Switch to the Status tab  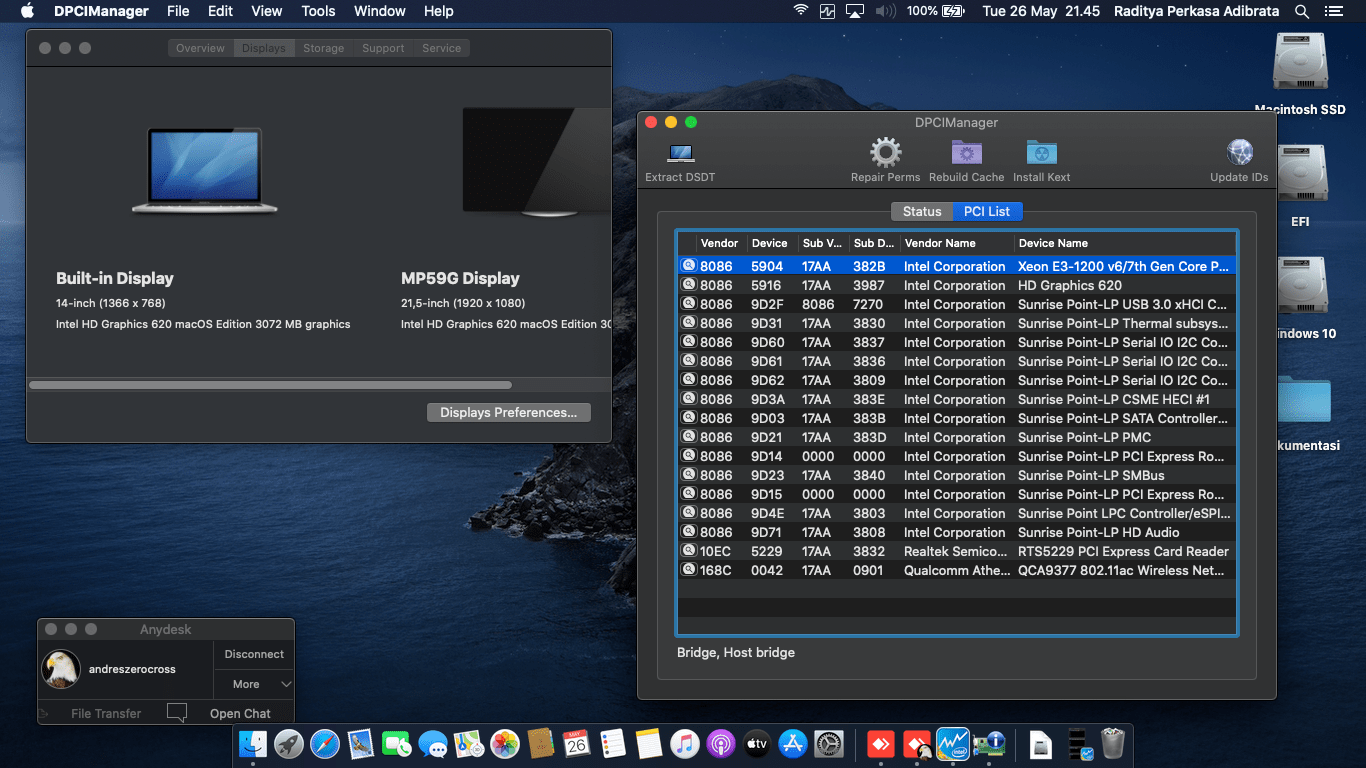click(x=922, y=211)
